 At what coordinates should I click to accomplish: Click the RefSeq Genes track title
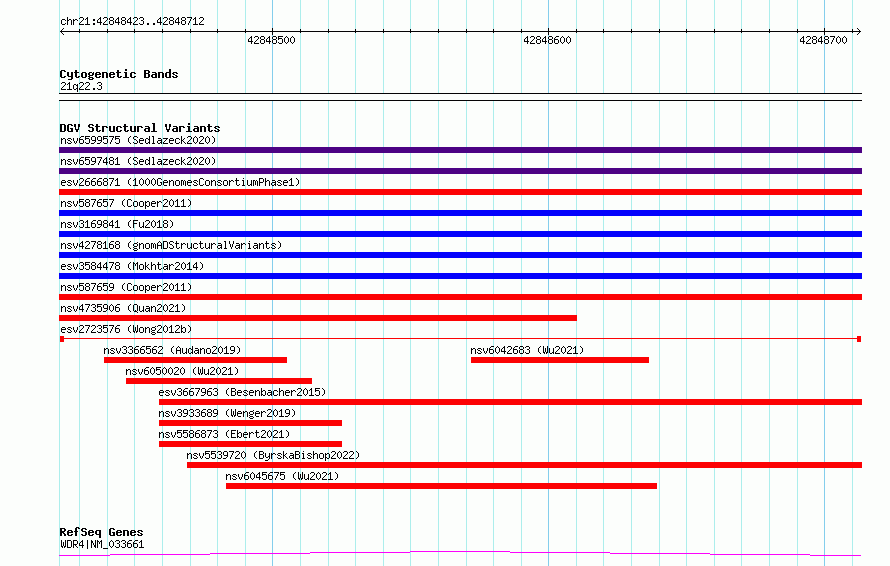[x=101, y=532]
